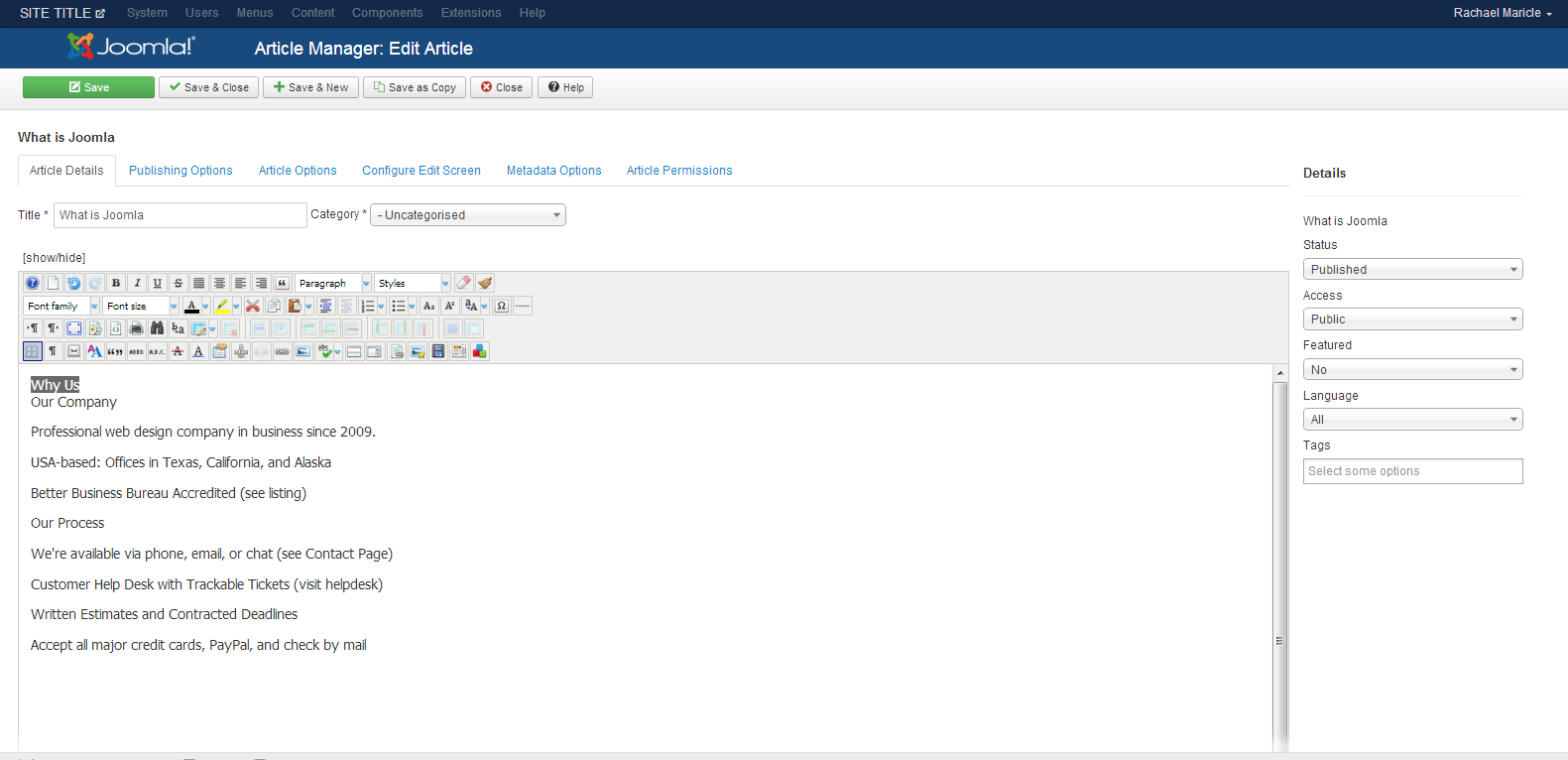The width and height of the screenshot is (1568, 760).
Task: Click the Remove Formatting eraser icon
Action: click(463, 283)
